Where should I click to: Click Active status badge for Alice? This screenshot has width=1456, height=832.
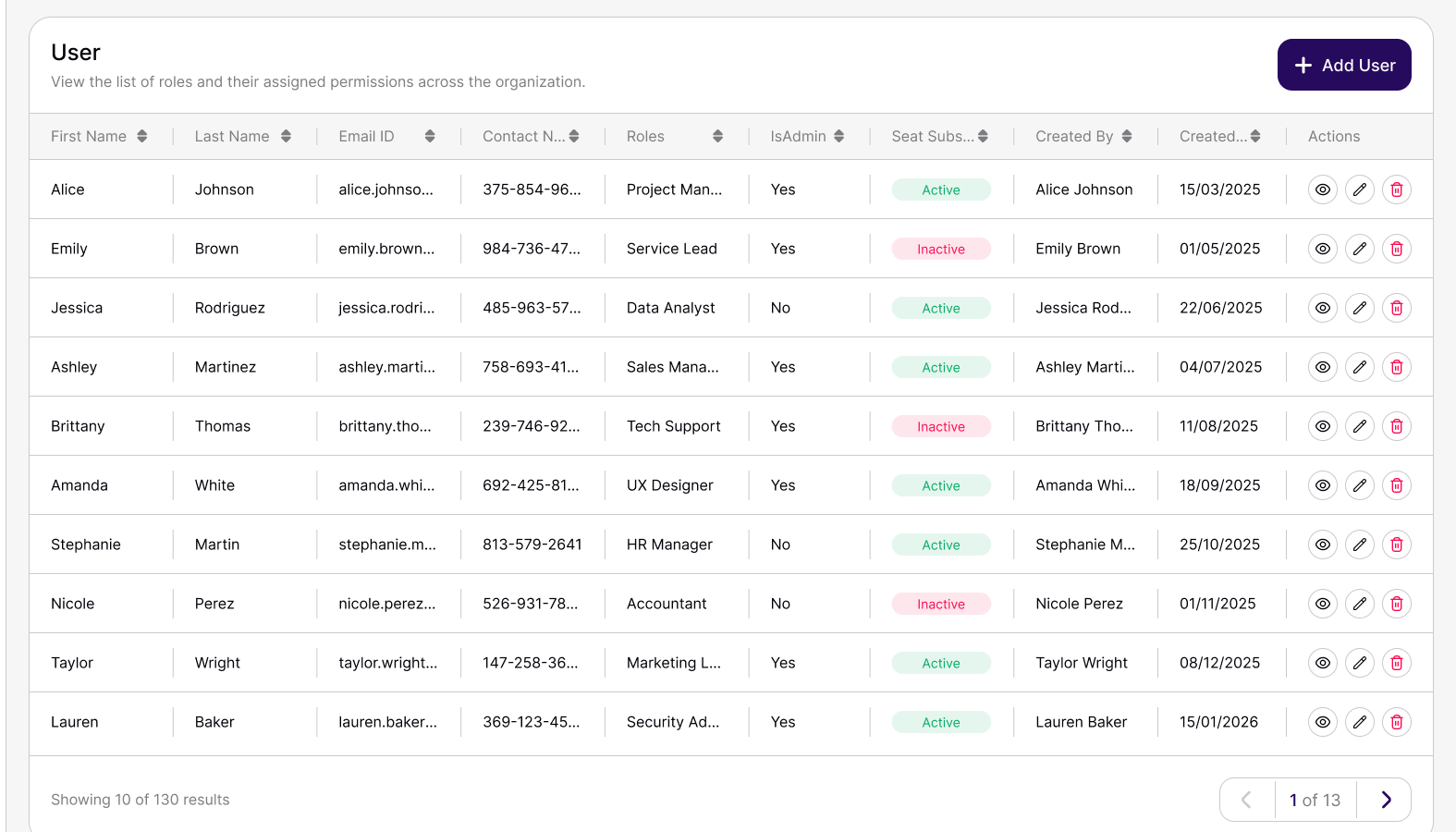(x=941, y=190)
